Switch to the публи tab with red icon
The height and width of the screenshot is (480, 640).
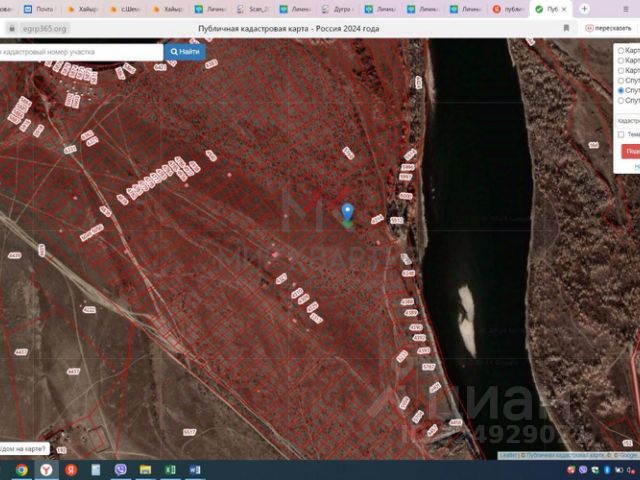pos(508,9)
